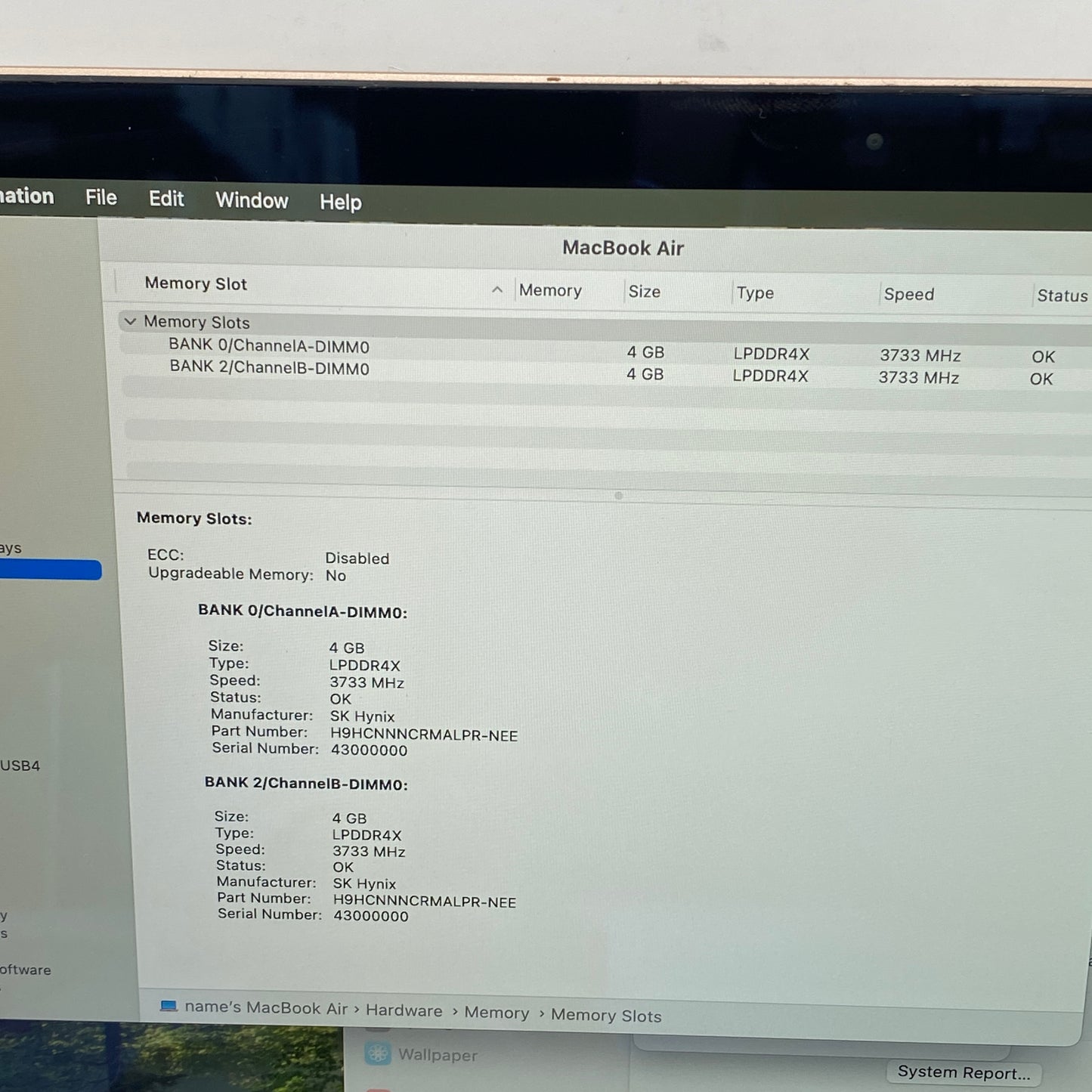The image size is (1092, 1092).
Task: Click SK Hynix manufacturer under BANK 0
Action: (362, 716)
